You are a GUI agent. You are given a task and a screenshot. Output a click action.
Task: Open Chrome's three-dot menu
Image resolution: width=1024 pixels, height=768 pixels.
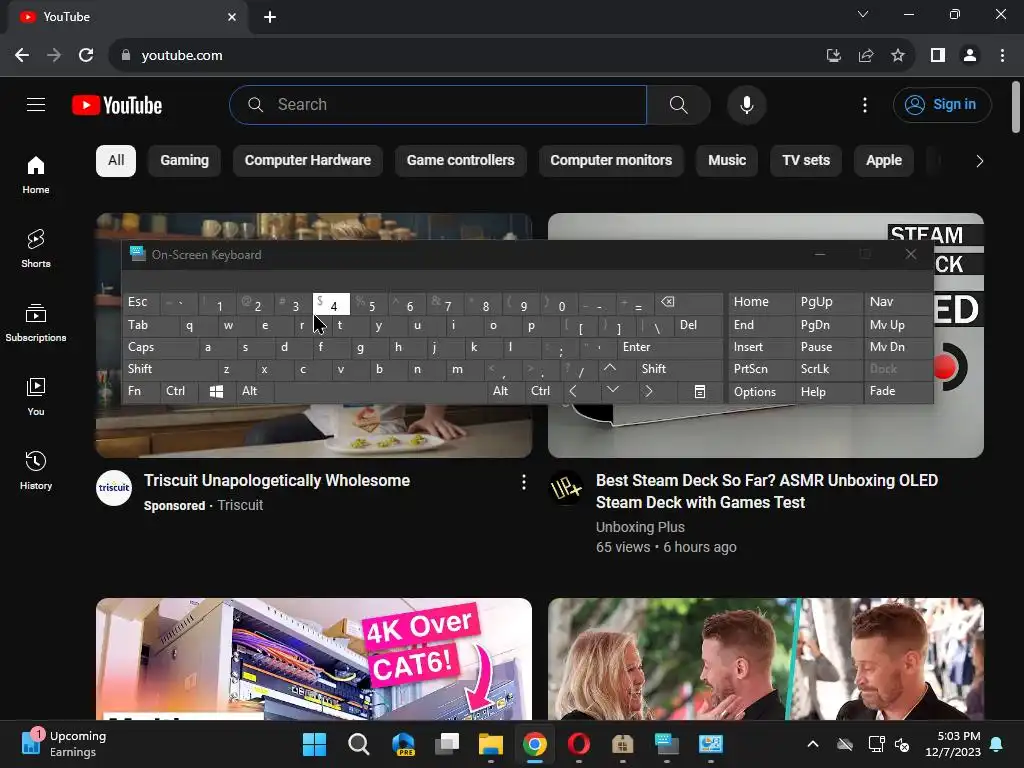click(x=1002, y=56)
